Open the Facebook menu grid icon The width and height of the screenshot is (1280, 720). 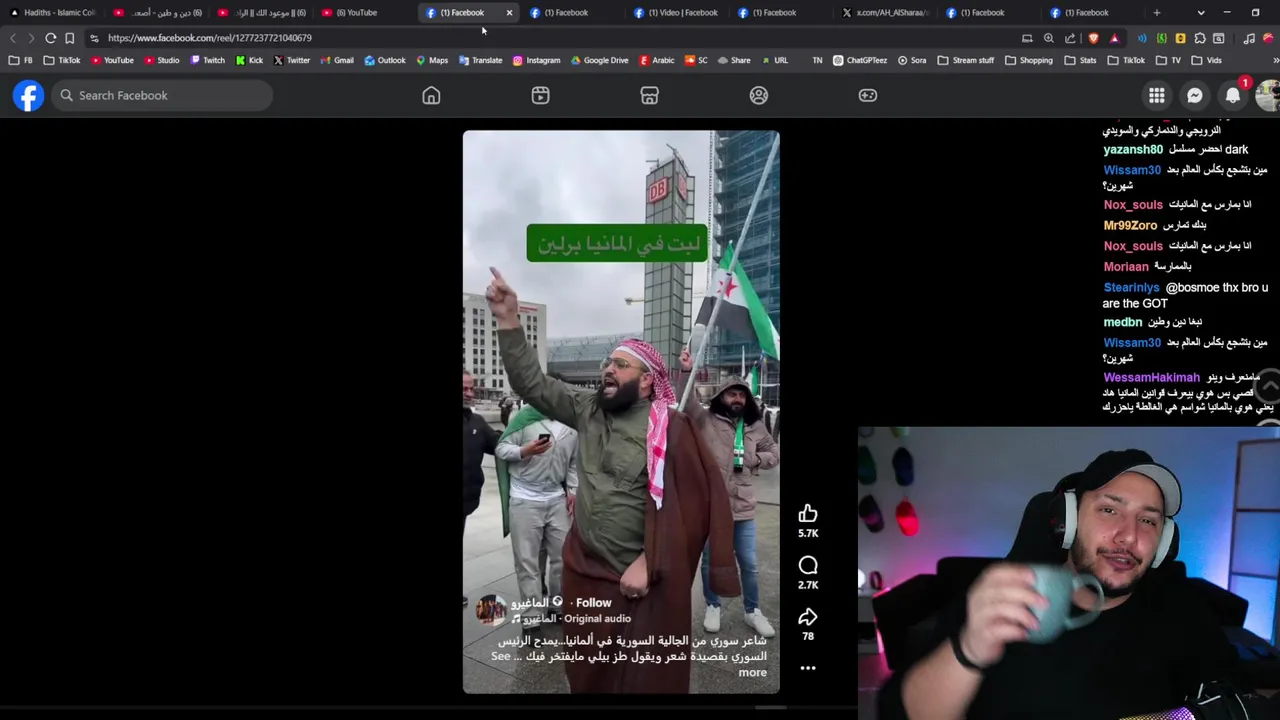pos(1156,95)
